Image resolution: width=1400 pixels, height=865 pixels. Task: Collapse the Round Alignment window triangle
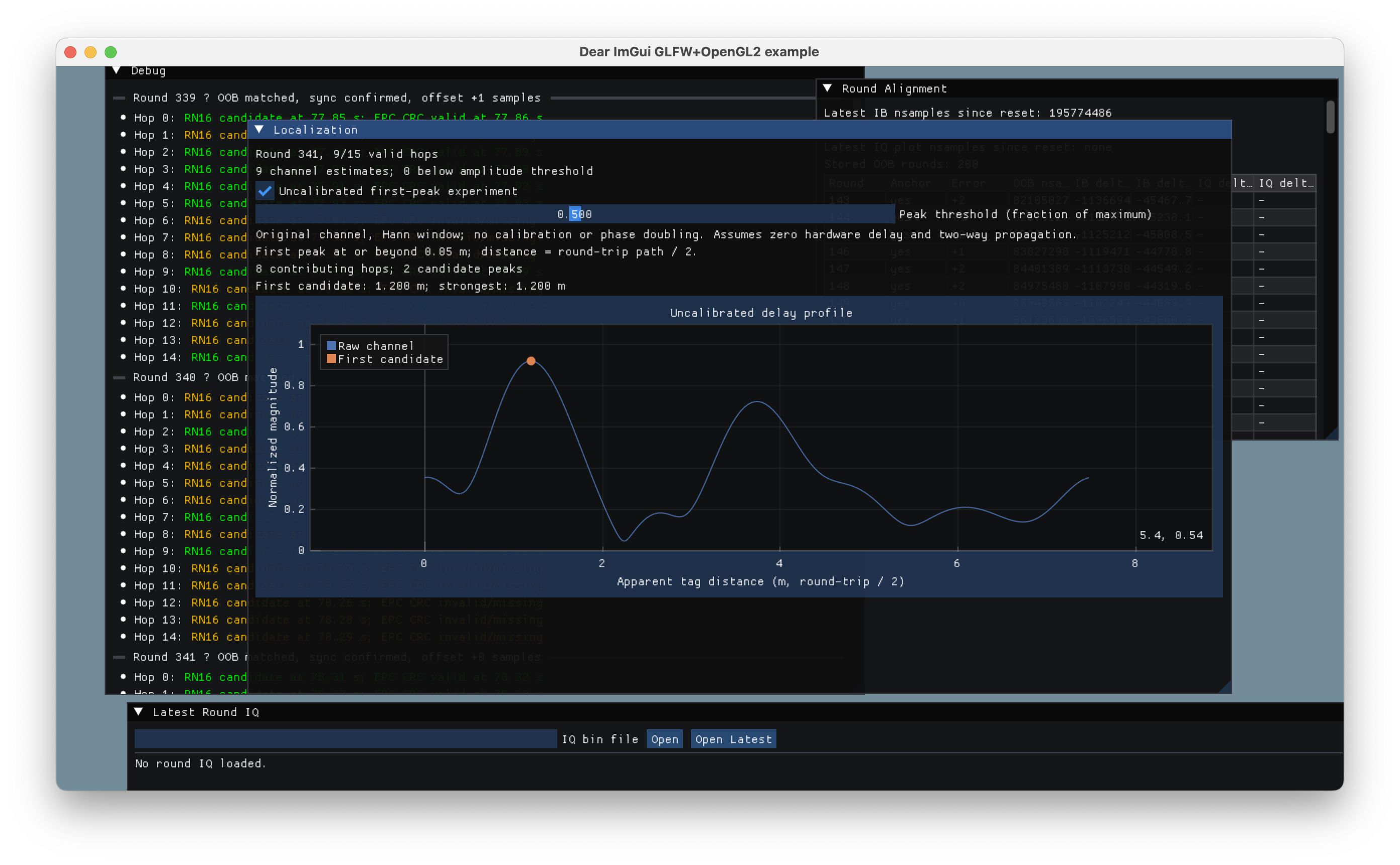828,88
